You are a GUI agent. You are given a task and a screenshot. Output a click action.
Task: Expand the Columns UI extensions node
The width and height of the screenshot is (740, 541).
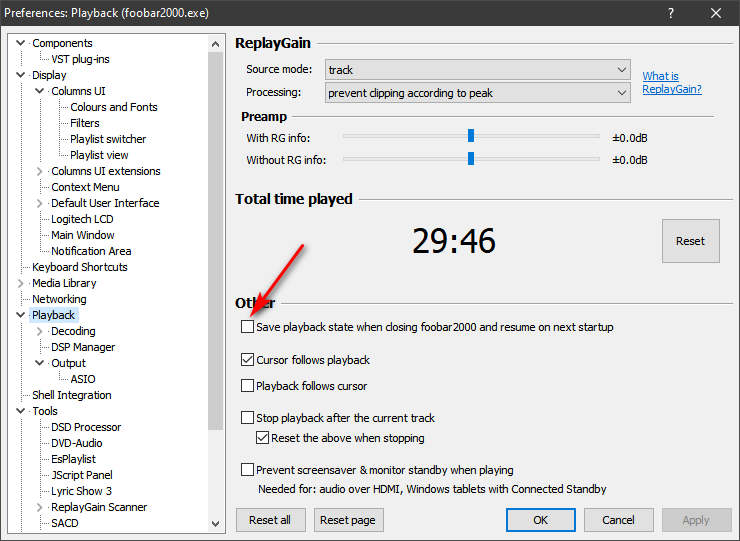[40, 171]
